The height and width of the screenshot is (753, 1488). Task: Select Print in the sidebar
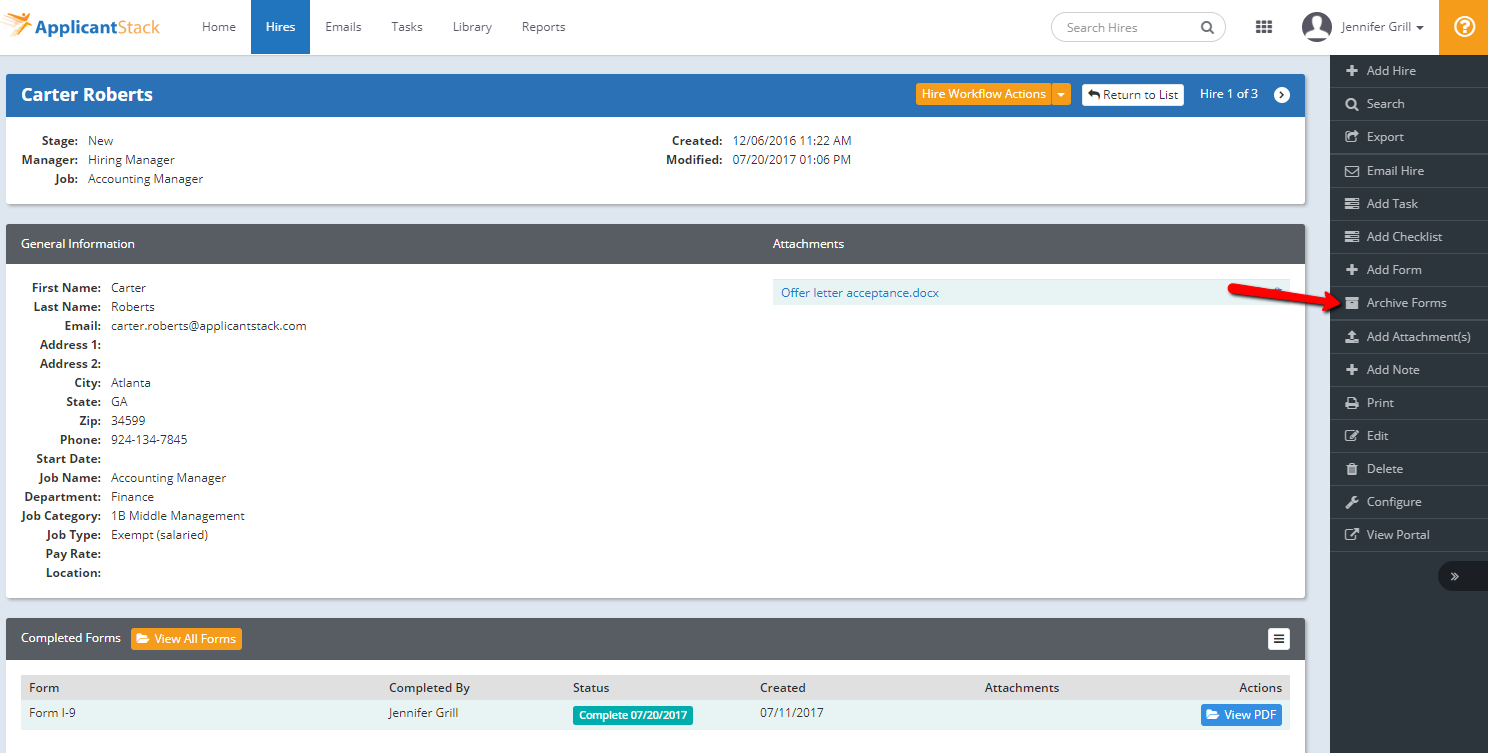click(1379, 403)
